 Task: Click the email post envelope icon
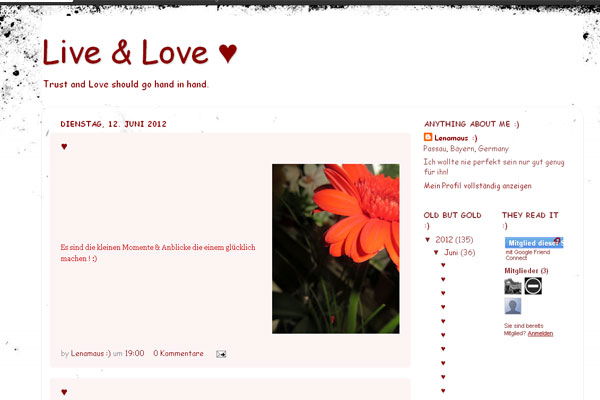click(x=221, y=354)
